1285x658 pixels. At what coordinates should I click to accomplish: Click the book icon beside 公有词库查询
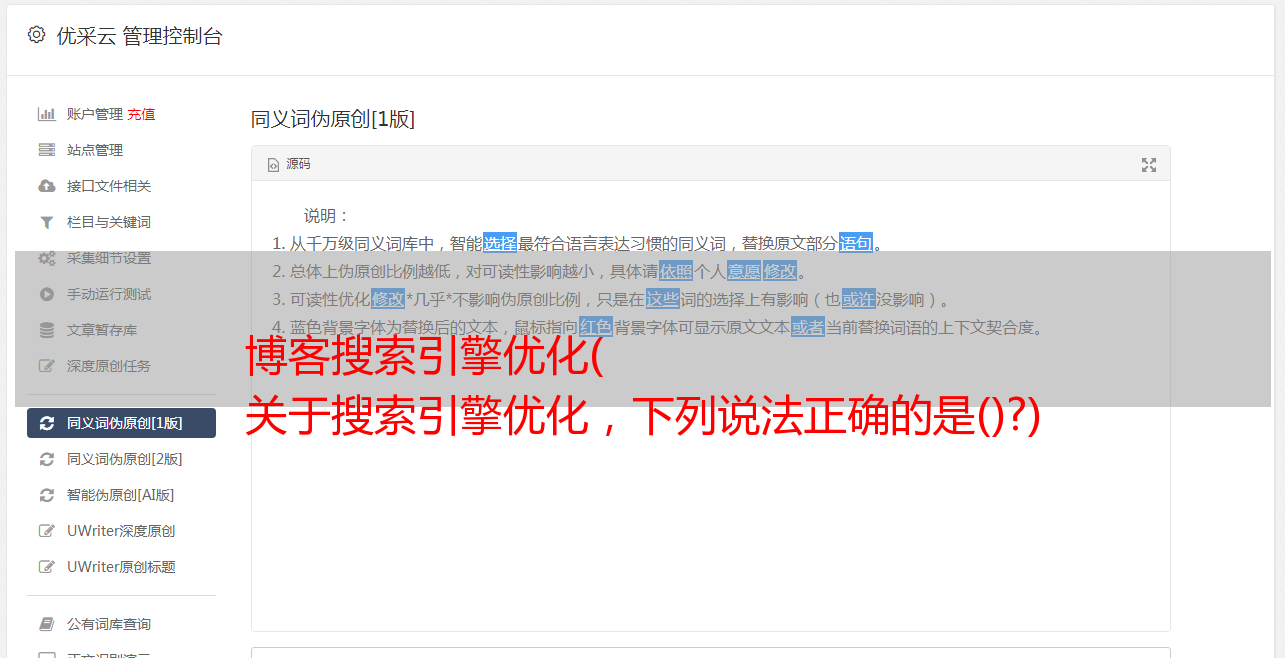point(46,624)
